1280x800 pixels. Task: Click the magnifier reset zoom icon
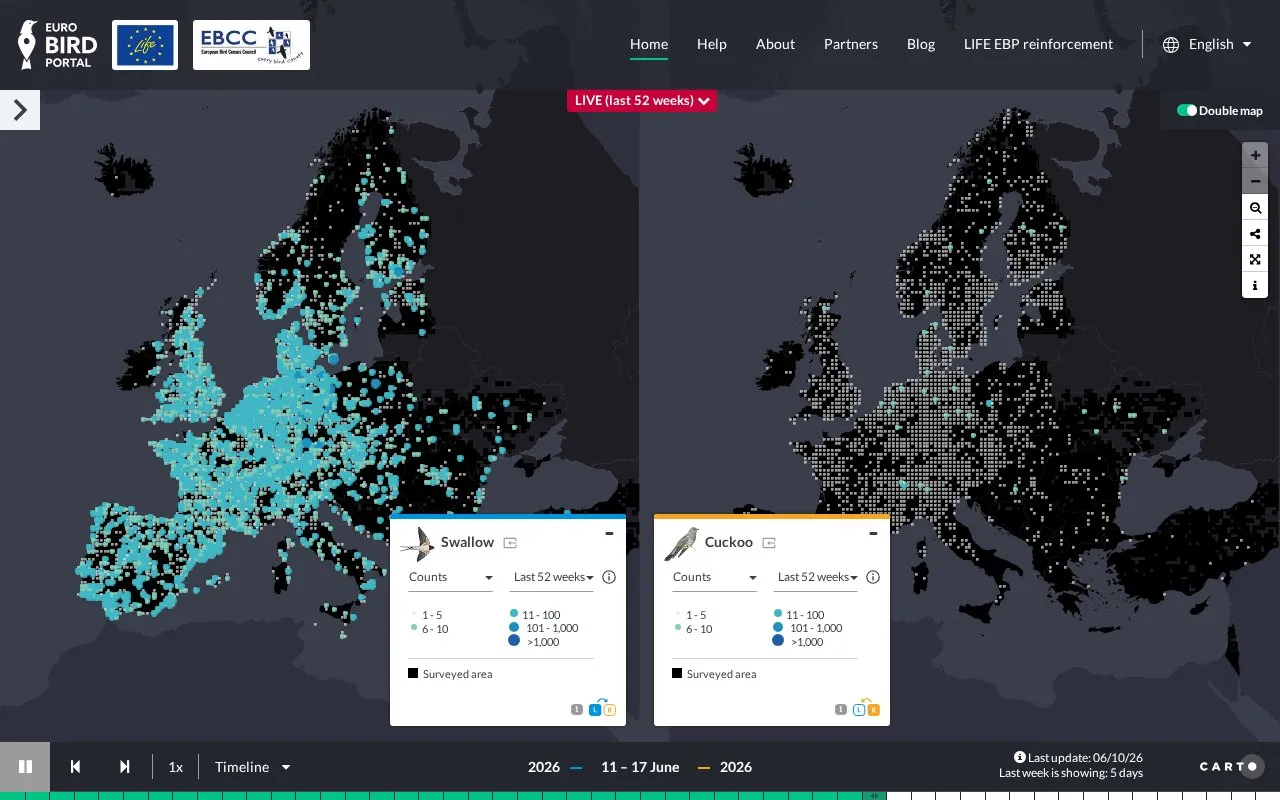(1255, 208)
